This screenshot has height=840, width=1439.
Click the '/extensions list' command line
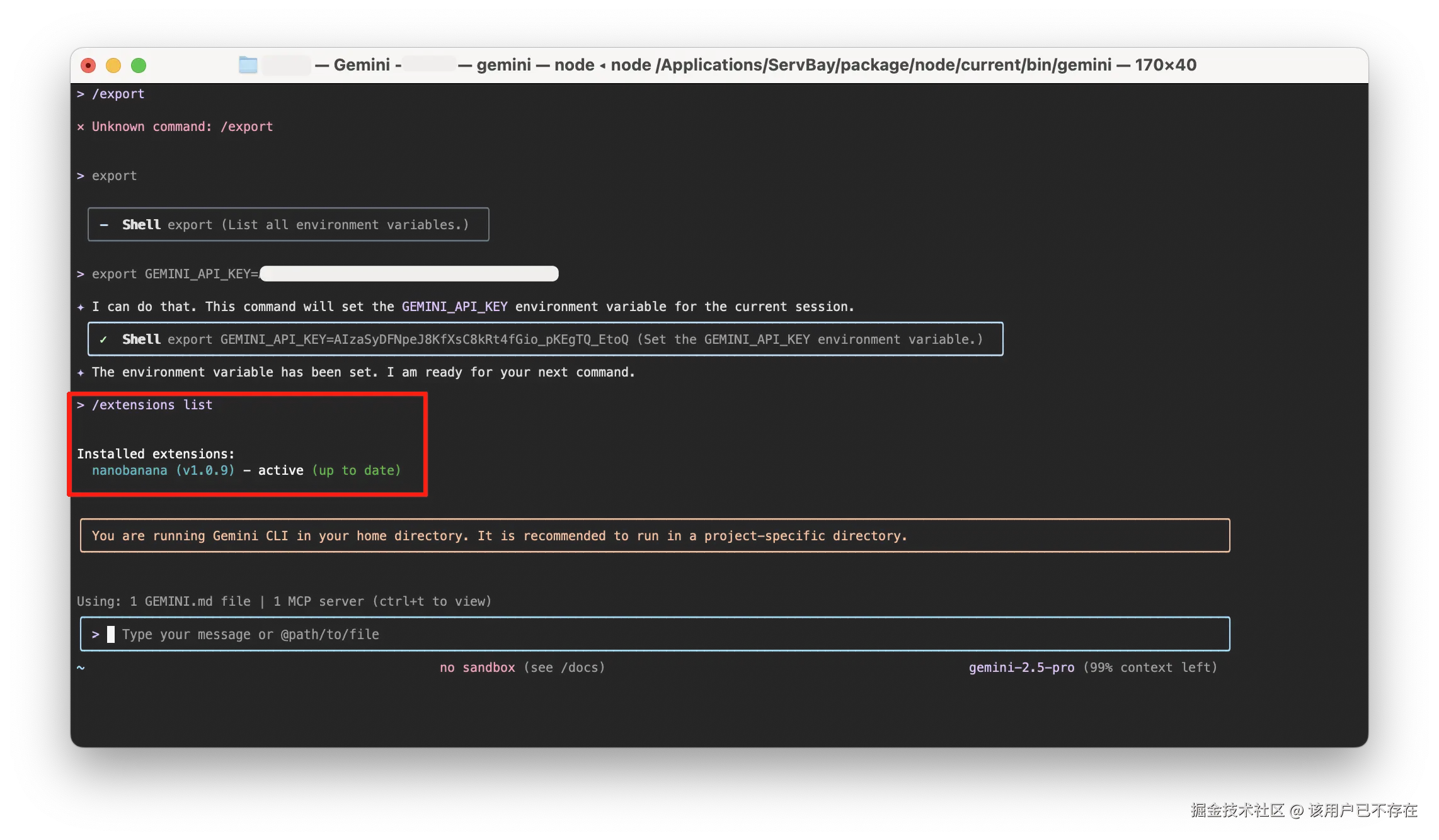click(152, 405)
